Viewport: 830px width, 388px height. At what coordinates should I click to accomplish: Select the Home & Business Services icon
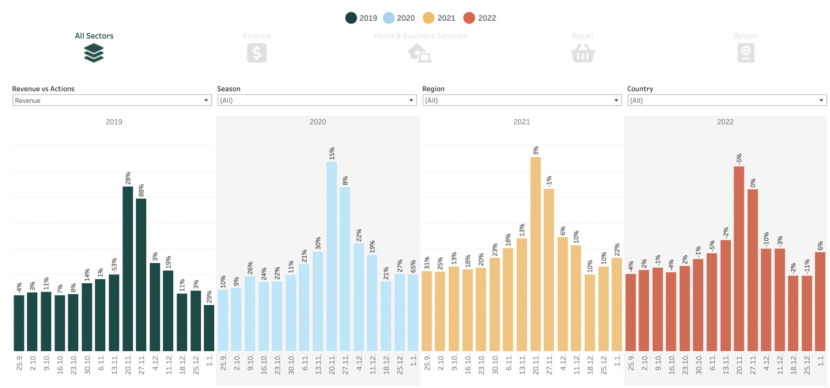[420, 53]
